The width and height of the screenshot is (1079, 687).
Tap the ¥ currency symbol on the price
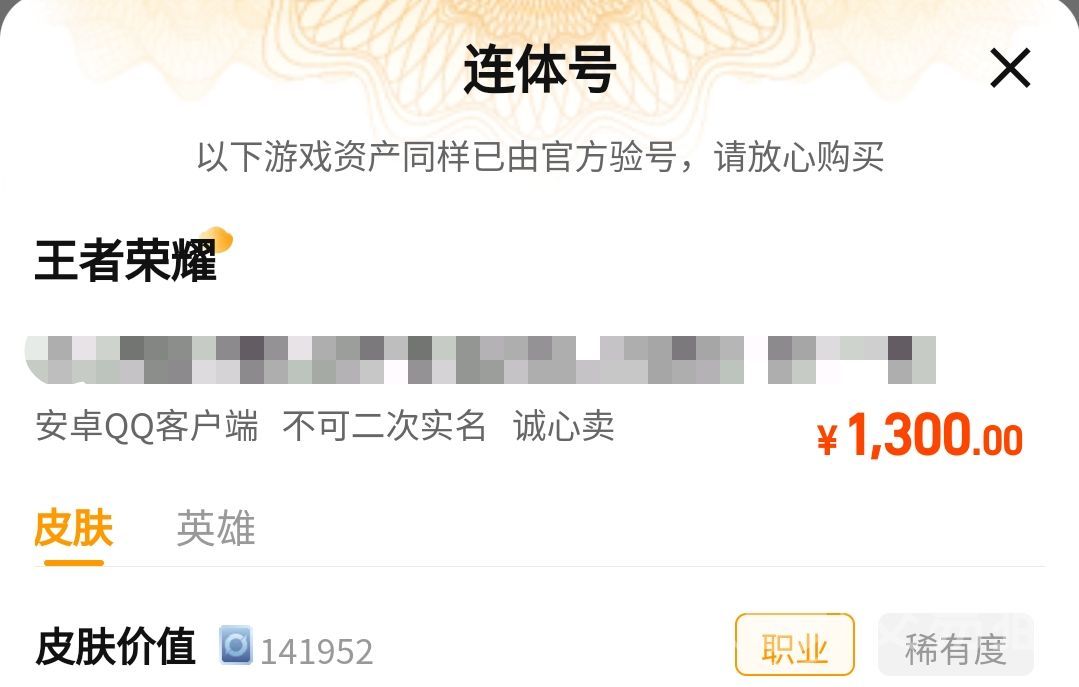point(827,439)
